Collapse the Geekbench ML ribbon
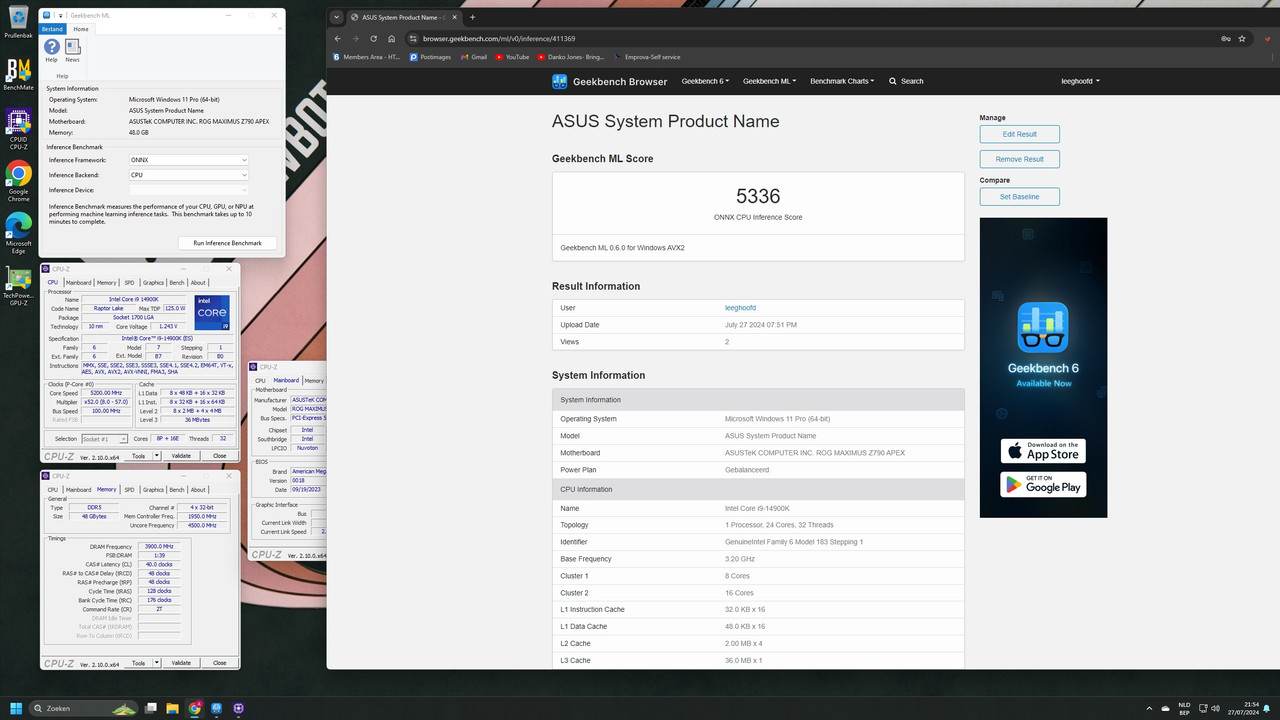 click(278, 29)
